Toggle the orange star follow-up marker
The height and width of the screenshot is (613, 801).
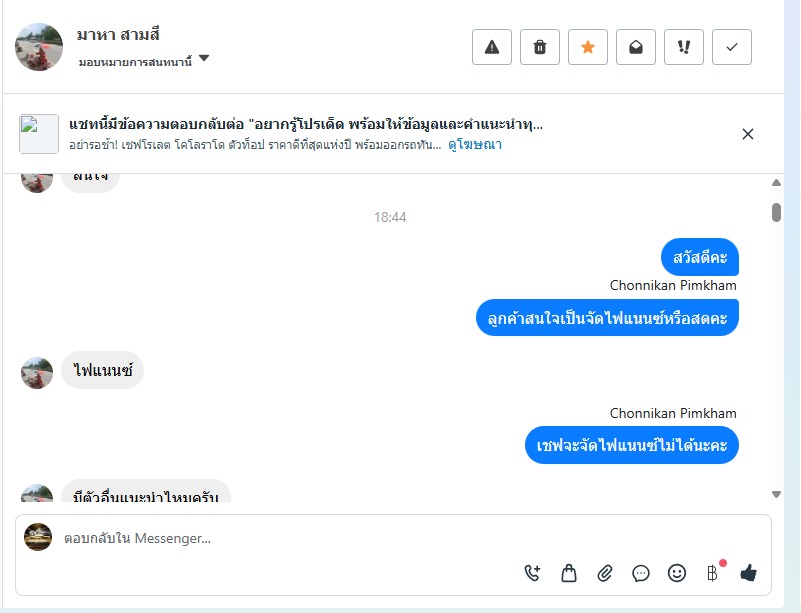pos(587,47)
